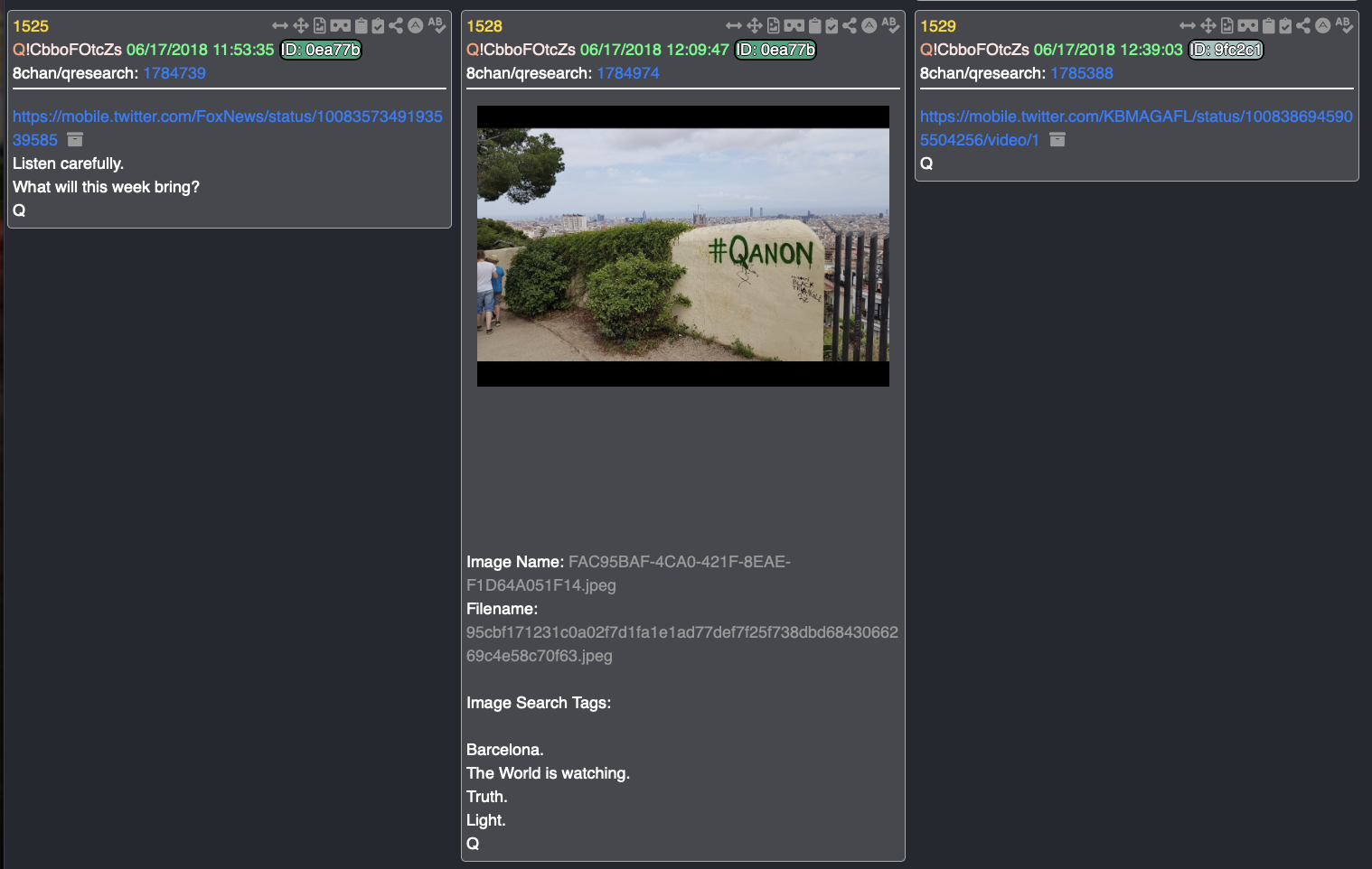This screenshot has width=1372, height=869.
Task: Click the image file icon on post 1529
Action: point(1227,26)
